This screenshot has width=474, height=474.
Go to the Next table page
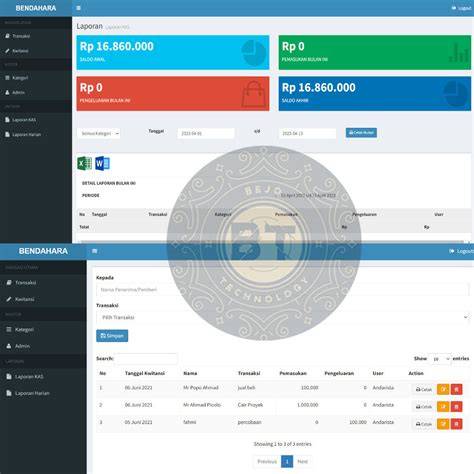click(x=302, y=461)
